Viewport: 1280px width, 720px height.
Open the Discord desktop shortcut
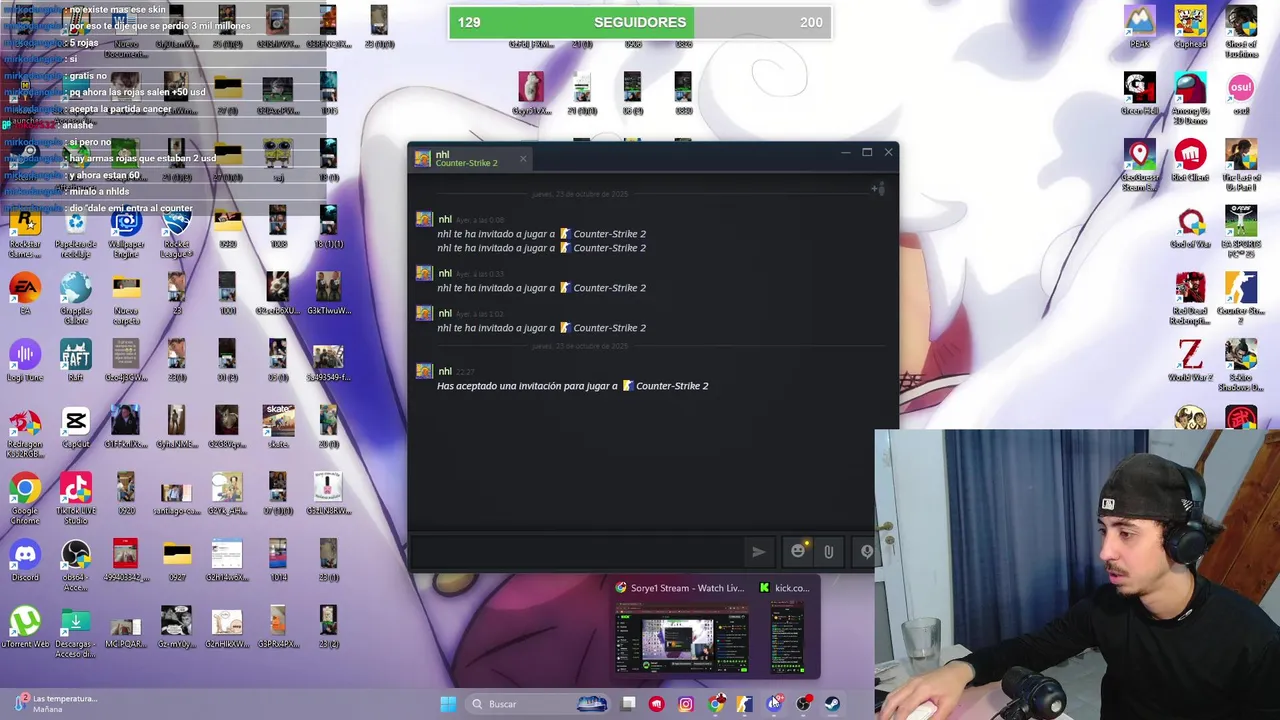25,560
